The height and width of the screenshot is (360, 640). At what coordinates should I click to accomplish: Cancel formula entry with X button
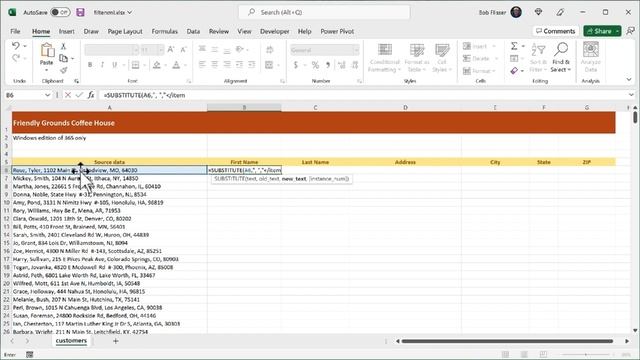point(68,95)
